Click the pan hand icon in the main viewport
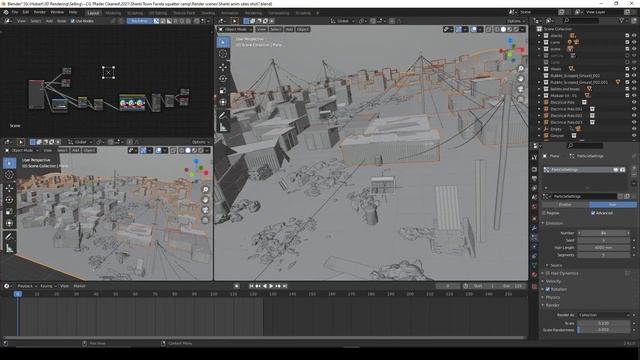Viewport: 640px width, 360px height. (x=521, y=79)
